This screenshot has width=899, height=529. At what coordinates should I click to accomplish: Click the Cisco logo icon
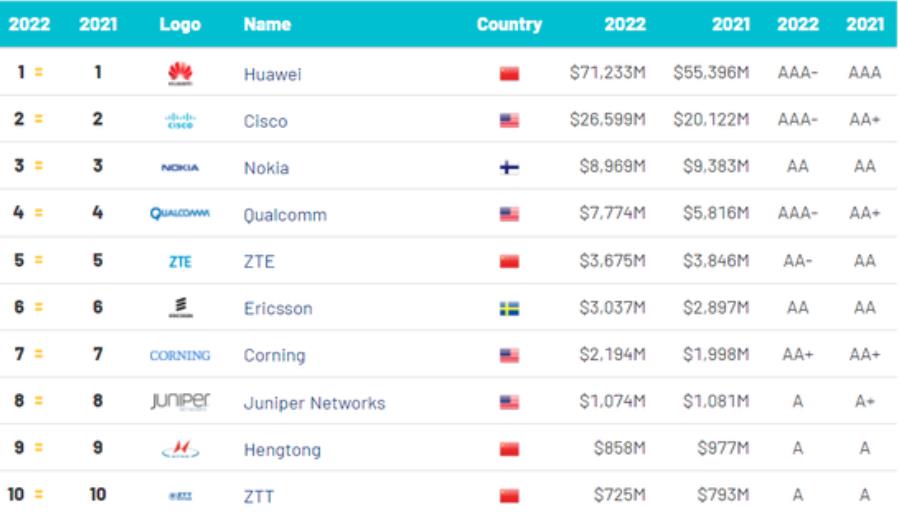point(180,121)
